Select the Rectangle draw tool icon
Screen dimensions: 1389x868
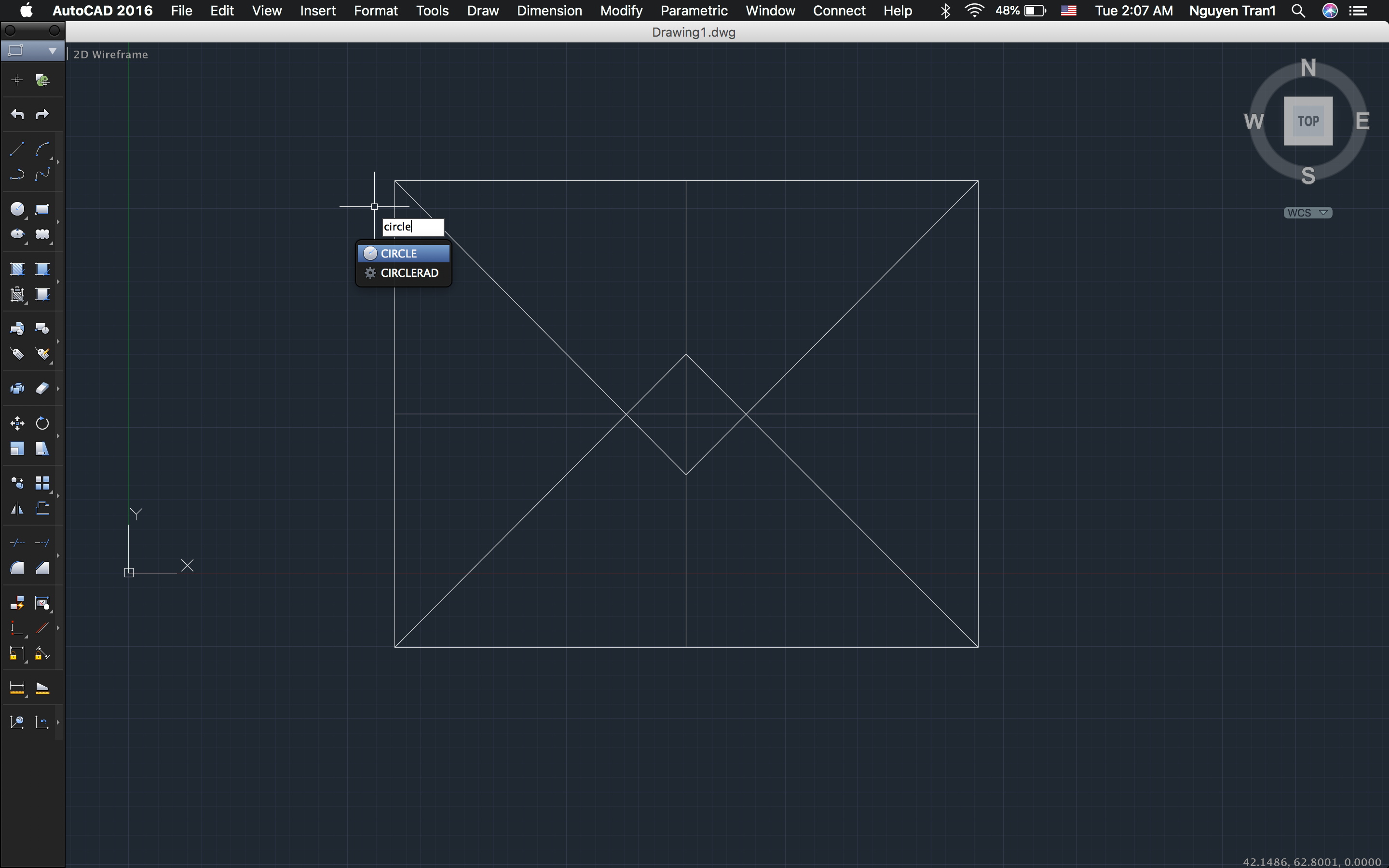click(x=42, y=209)
